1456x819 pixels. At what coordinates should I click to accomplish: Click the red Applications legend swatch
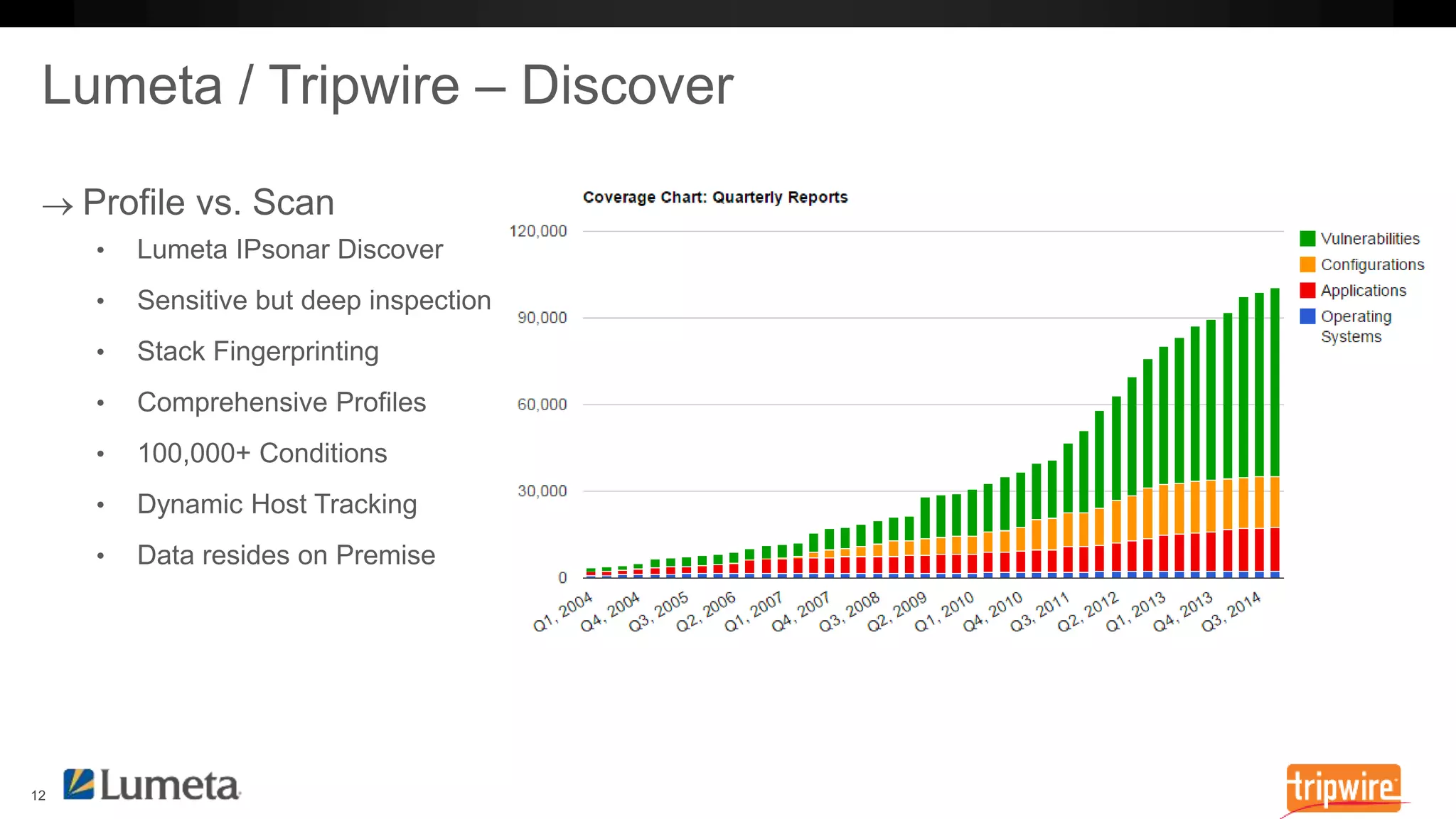[1307, 290]
